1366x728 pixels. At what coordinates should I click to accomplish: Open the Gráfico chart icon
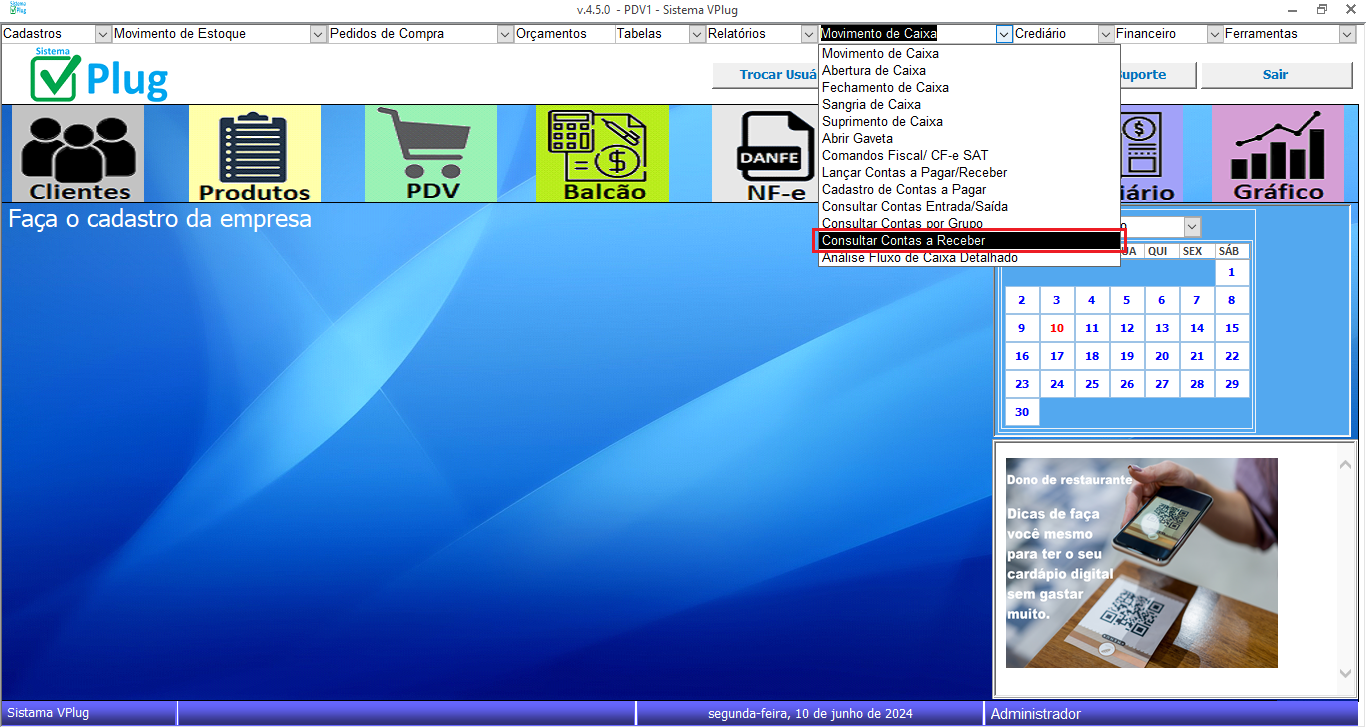pyautogui.click(x=1277, y=153)
